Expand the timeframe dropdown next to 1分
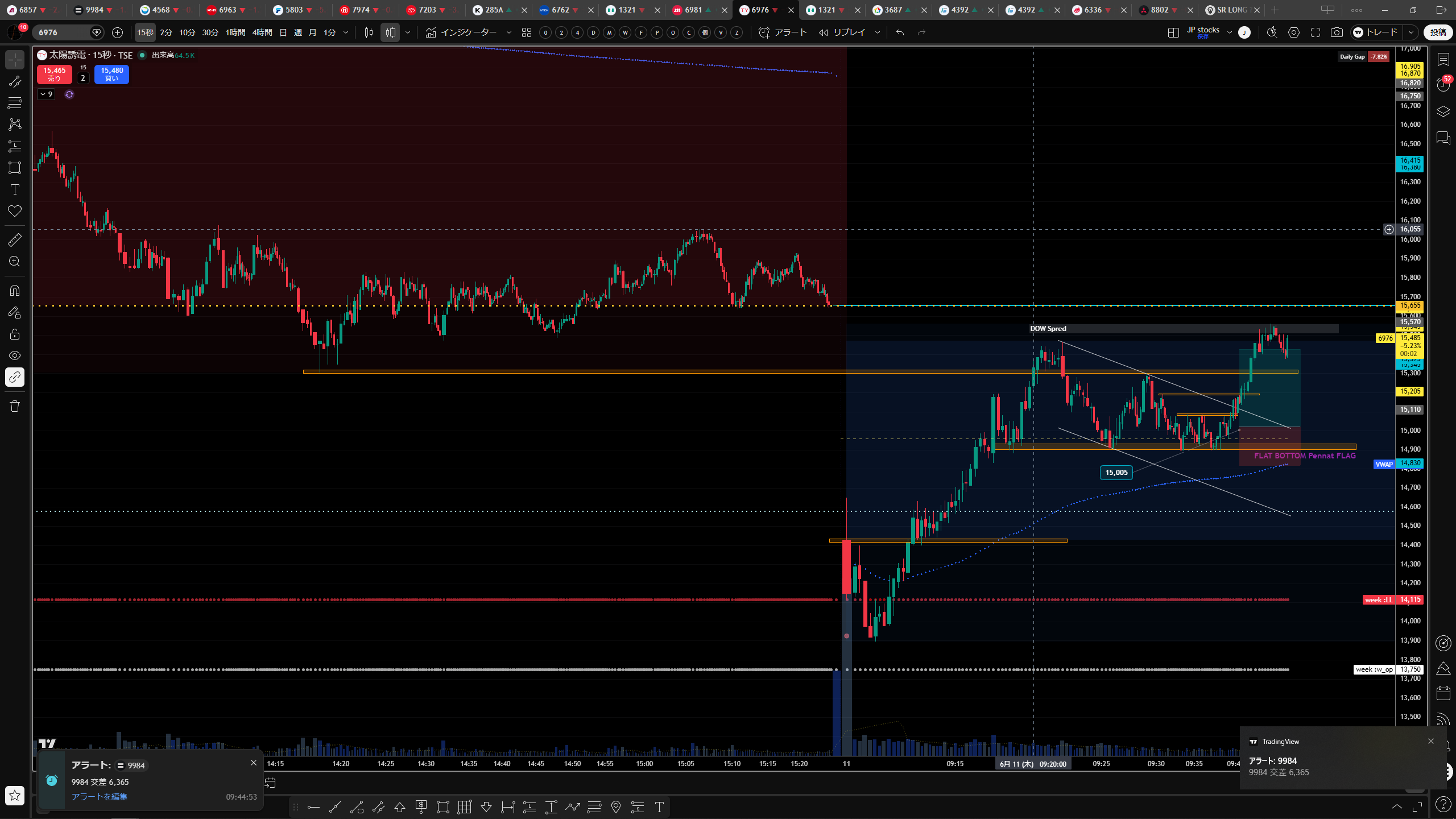 coord(346,32)
